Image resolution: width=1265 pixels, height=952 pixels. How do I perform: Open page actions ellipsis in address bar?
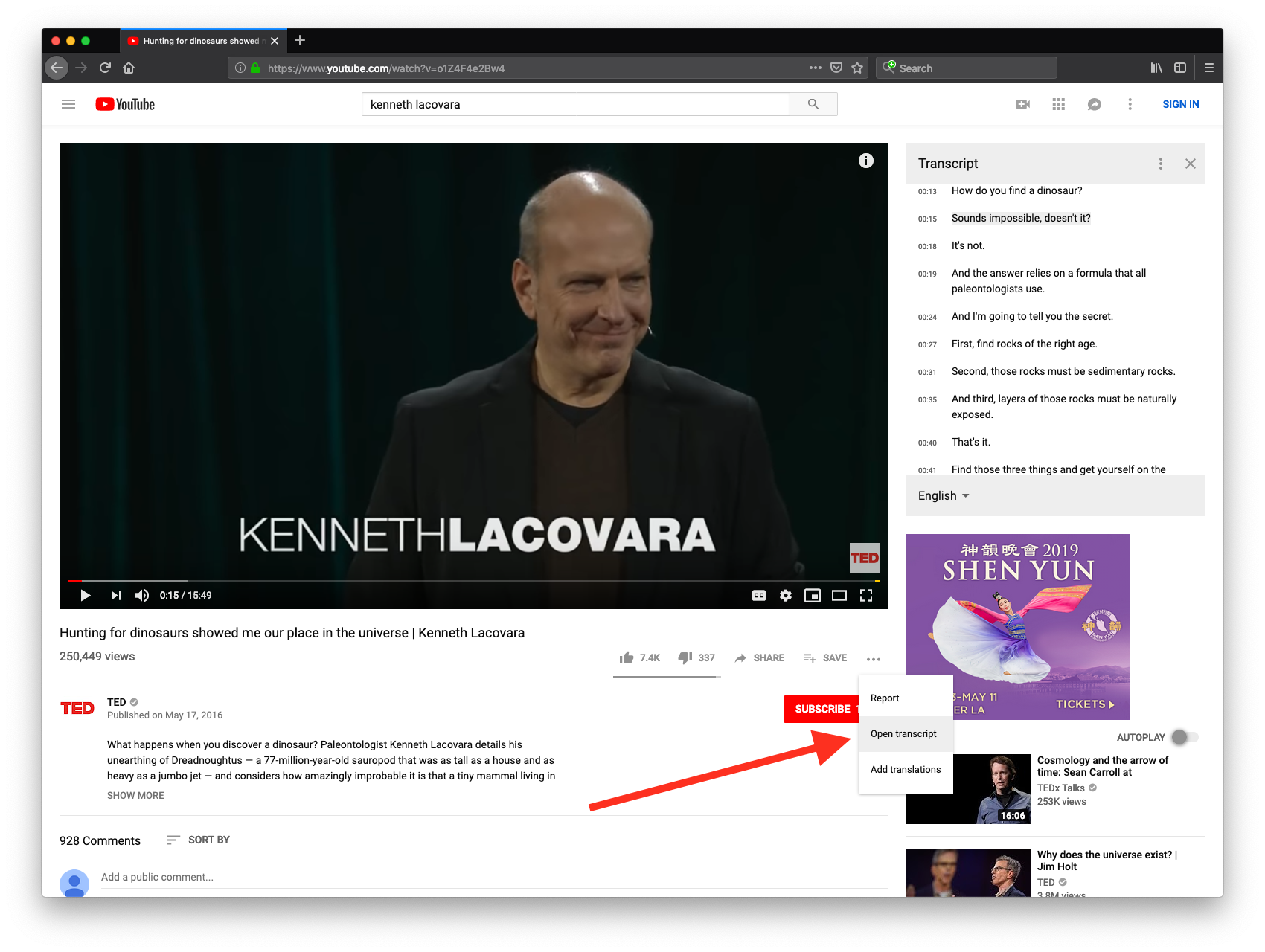[816, 68]
